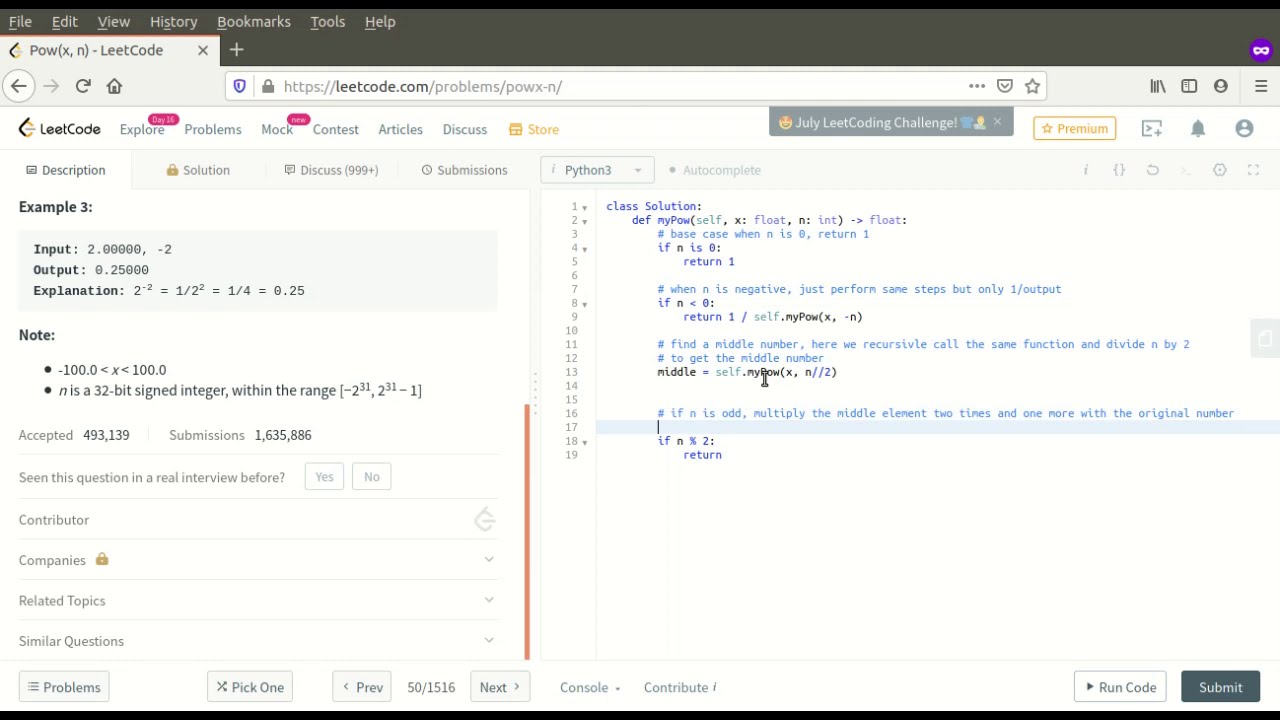Go back with browser back arrow
This screenshot has height=720, width=1280.
[x=19, y=86]
